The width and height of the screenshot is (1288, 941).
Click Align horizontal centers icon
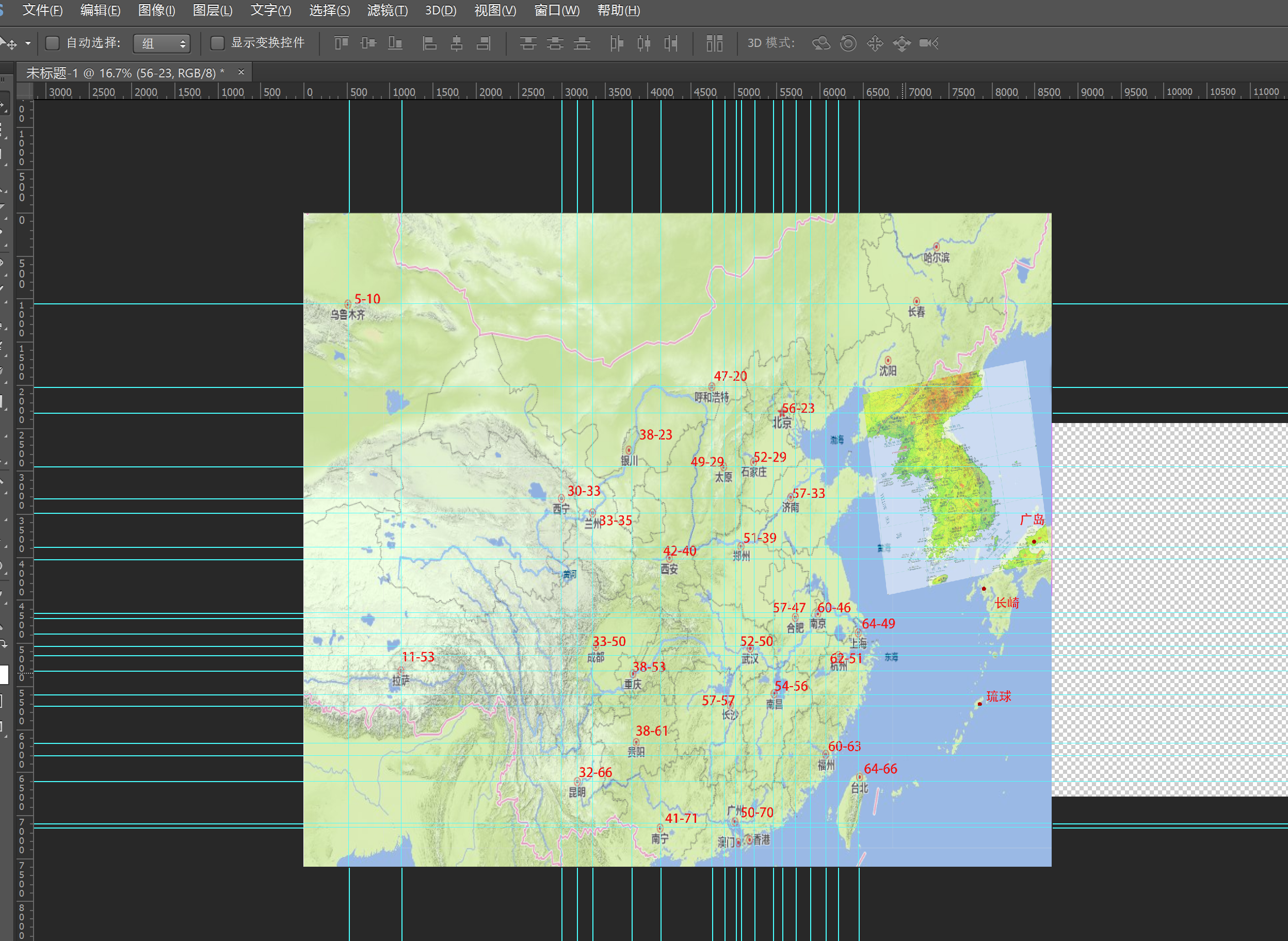[456, 43]
